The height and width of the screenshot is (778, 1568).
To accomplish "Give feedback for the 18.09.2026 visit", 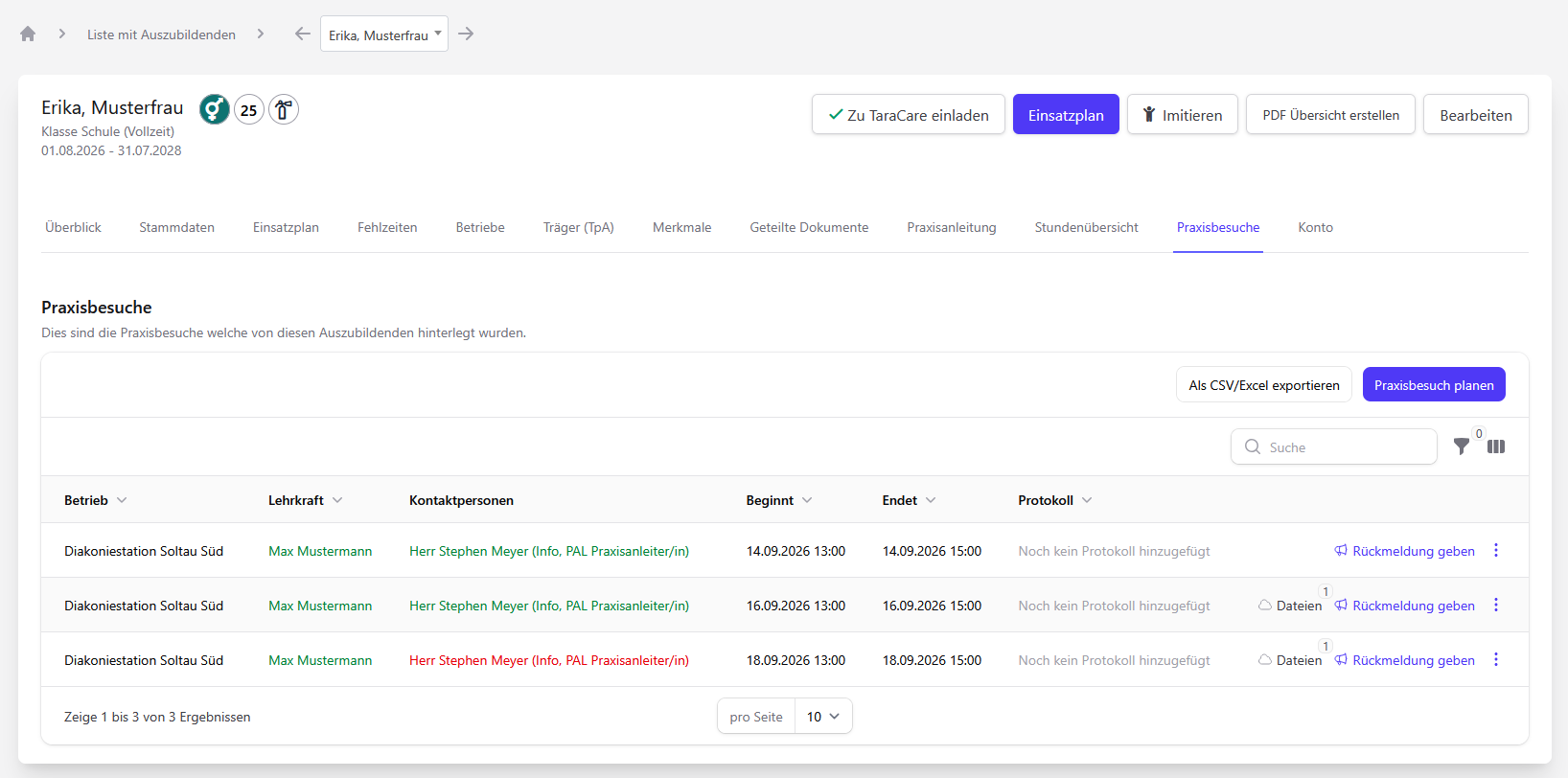I will (1405, 660).
